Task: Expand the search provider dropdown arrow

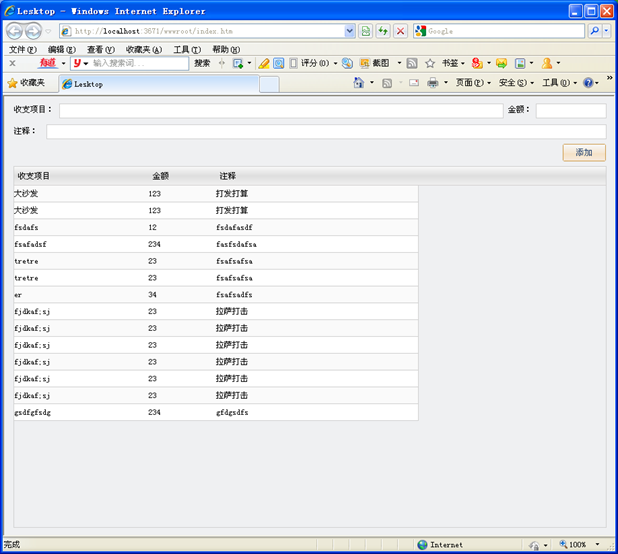Action: pyautogui.click(x=607, y=31)
